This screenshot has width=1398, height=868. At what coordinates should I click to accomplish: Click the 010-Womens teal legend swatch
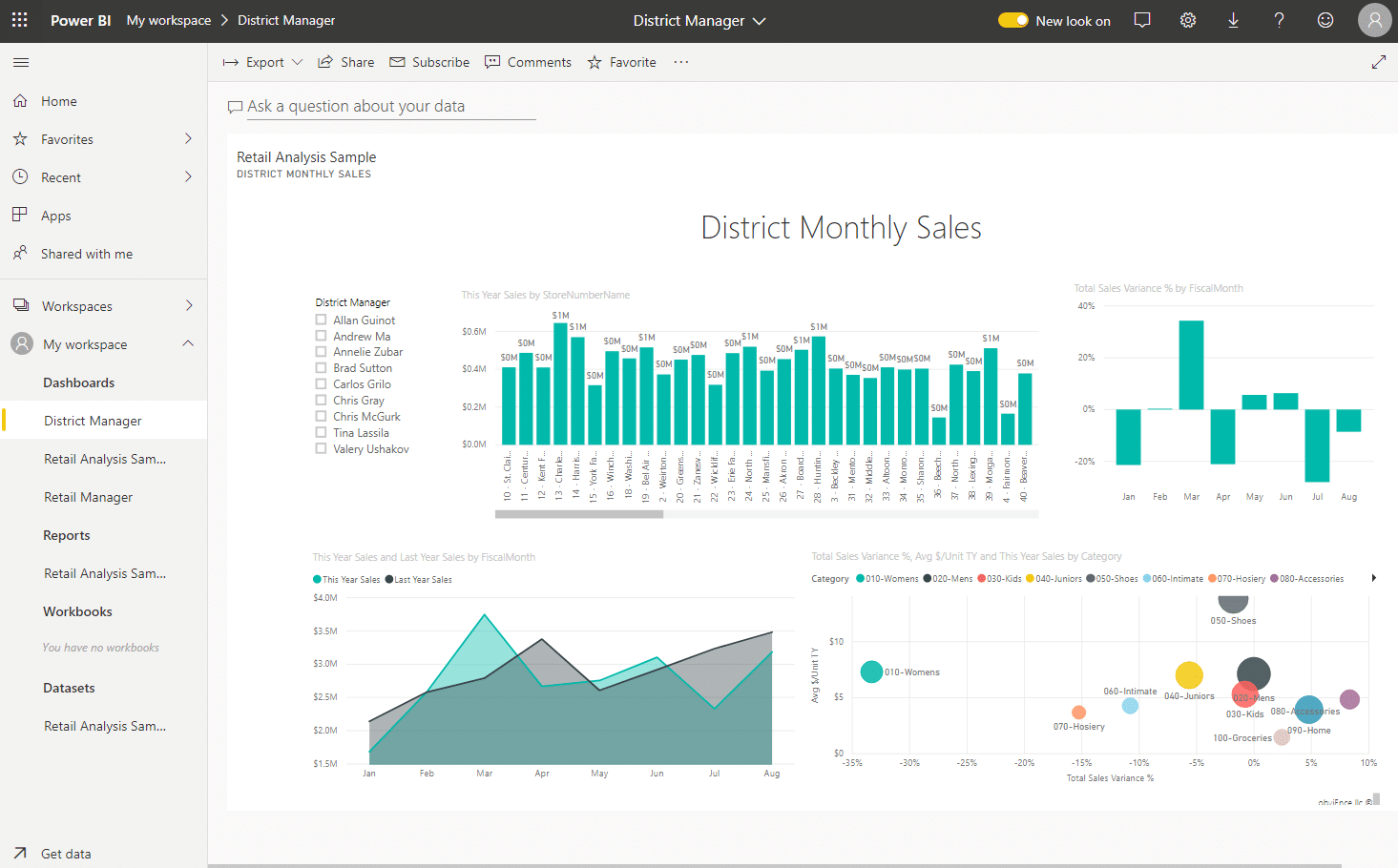861,578
